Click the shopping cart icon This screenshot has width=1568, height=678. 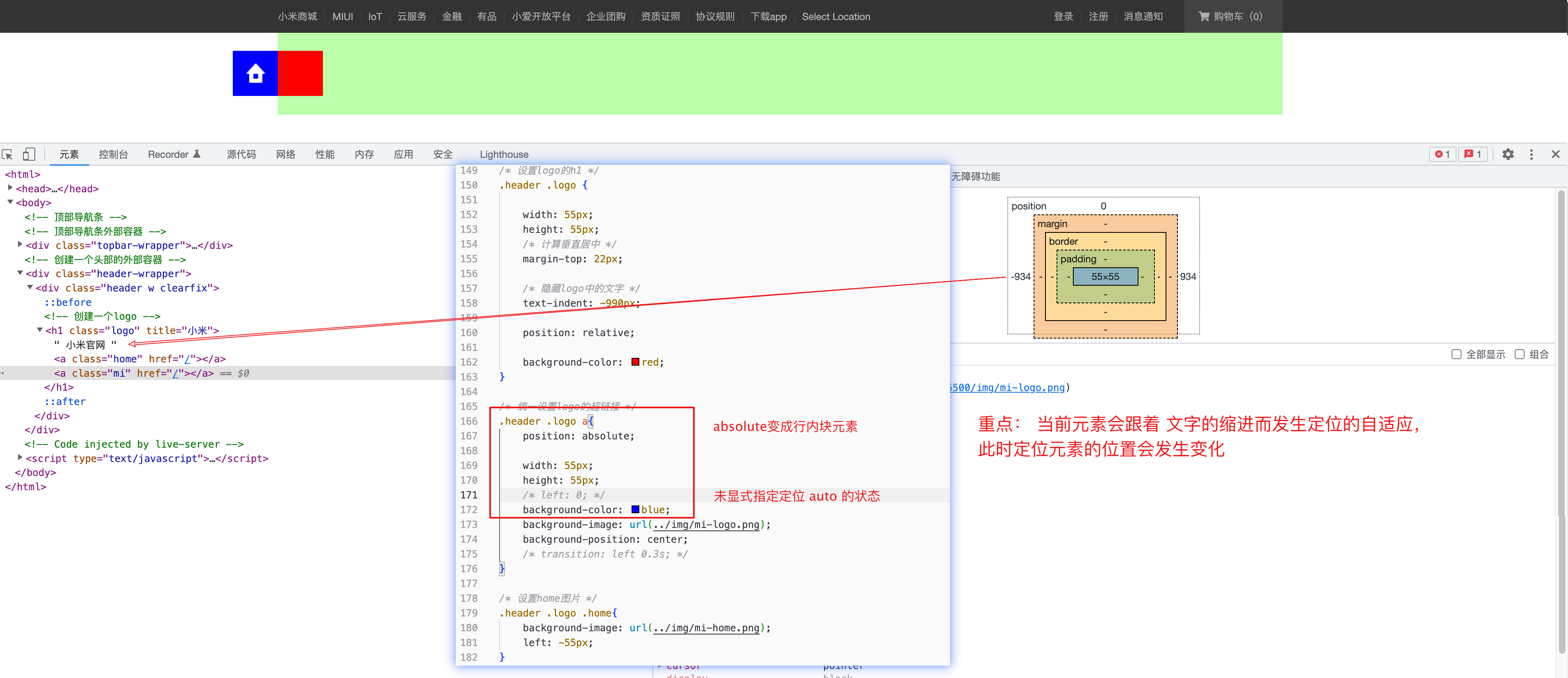click(x=1203, y=16)
